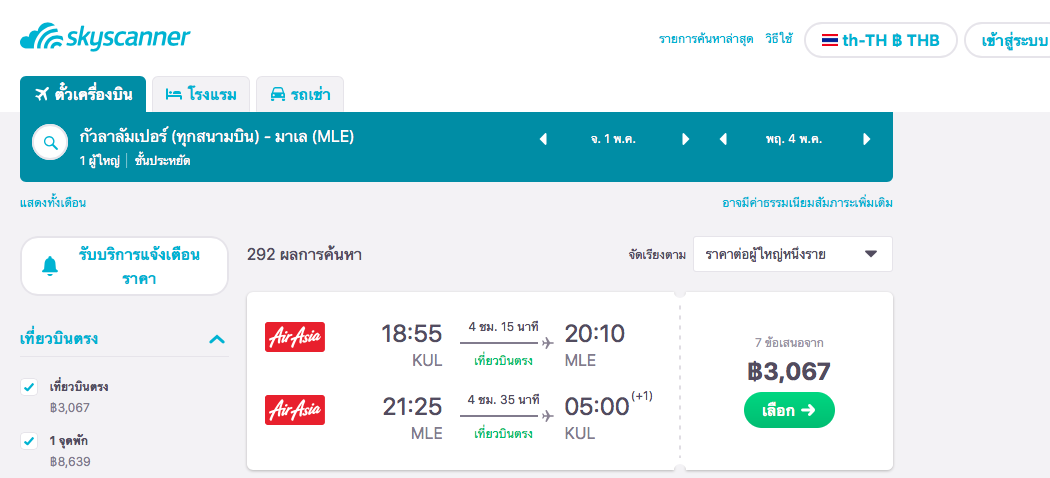Go to previous return date arrow
Image resolution: width=1050 pixels, height=478 pixels.
(x=723, y=139)
